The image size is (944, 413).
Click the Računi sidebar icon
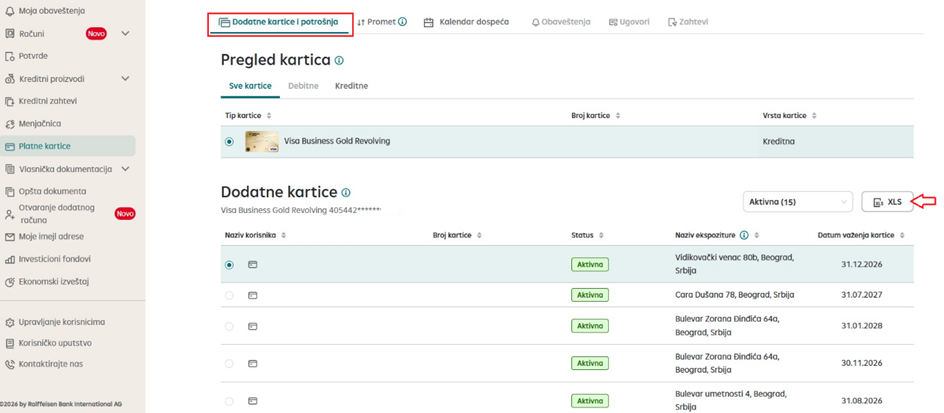click(x=9, y=34)
